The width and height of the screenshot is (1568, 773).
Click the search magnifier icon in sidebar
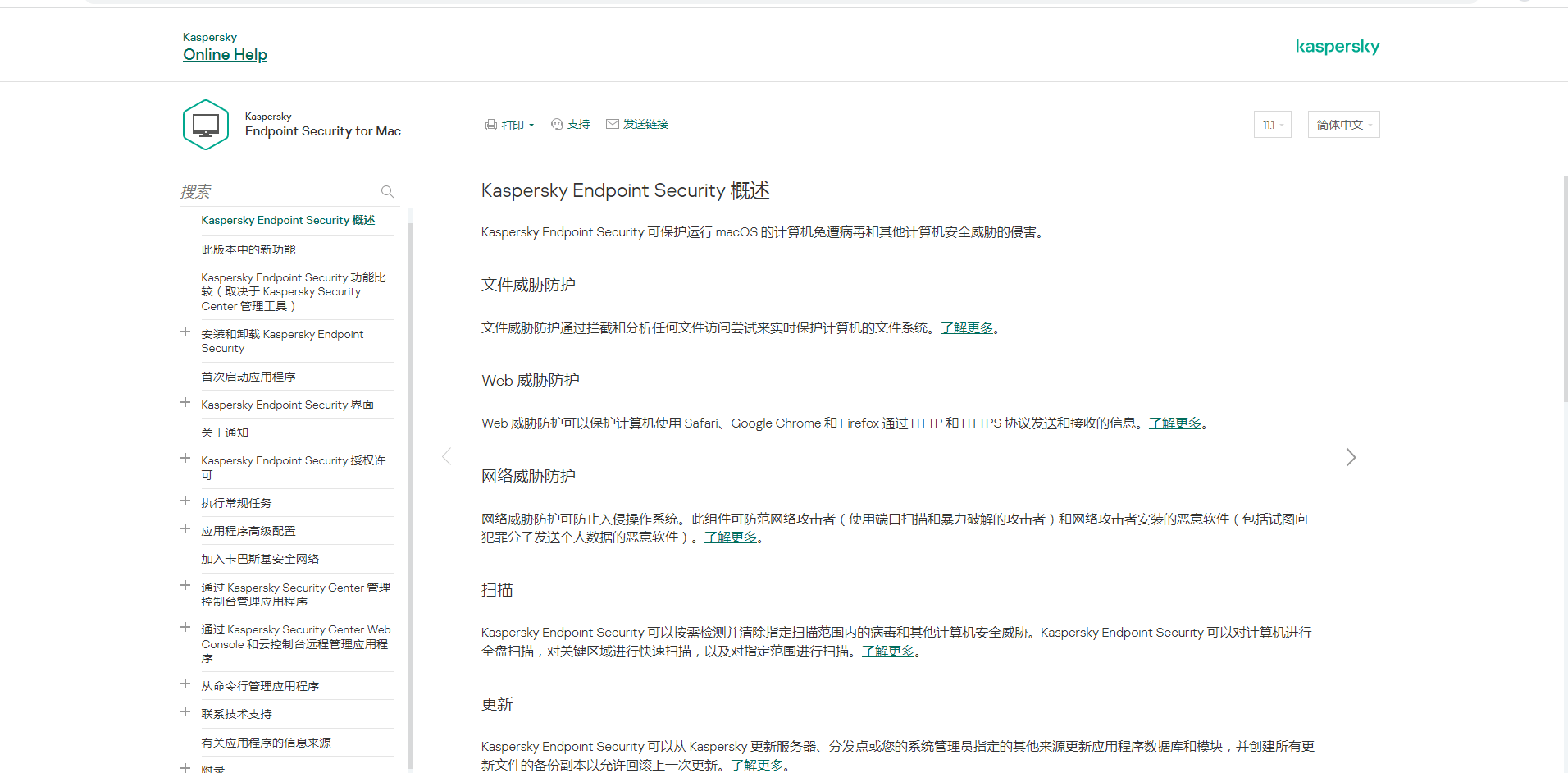[x=388, y=192]
